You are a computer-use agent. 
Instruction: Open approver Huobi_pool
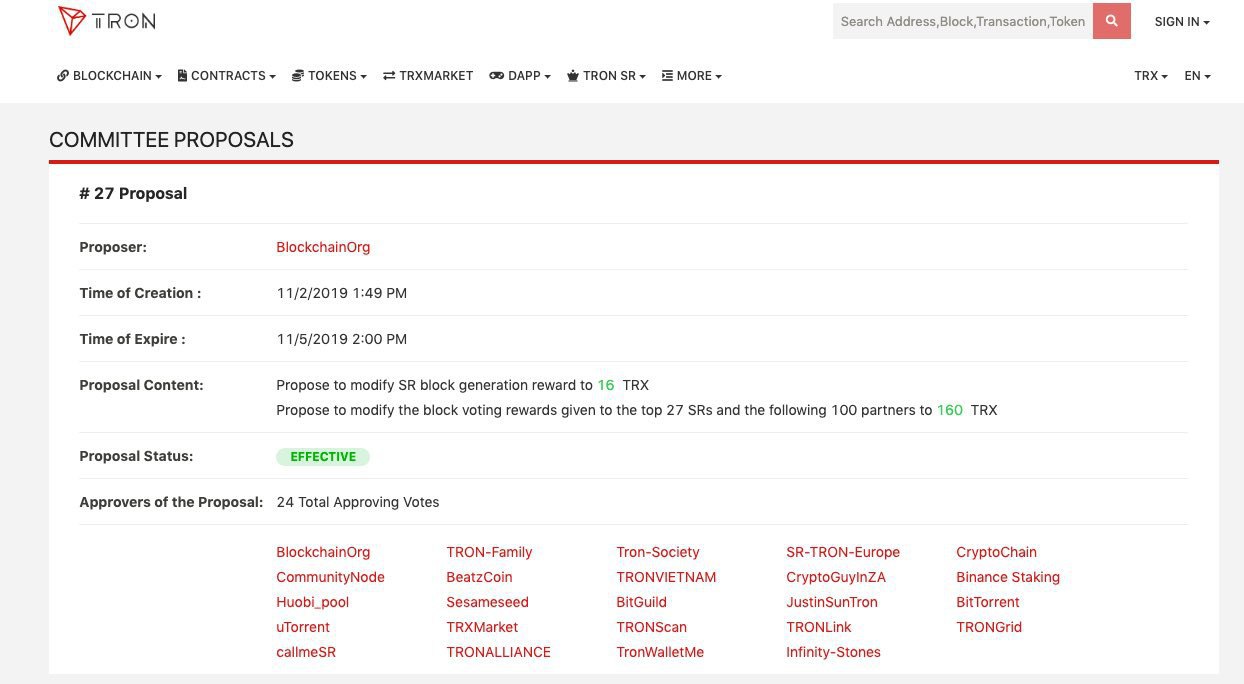point(312,602)
